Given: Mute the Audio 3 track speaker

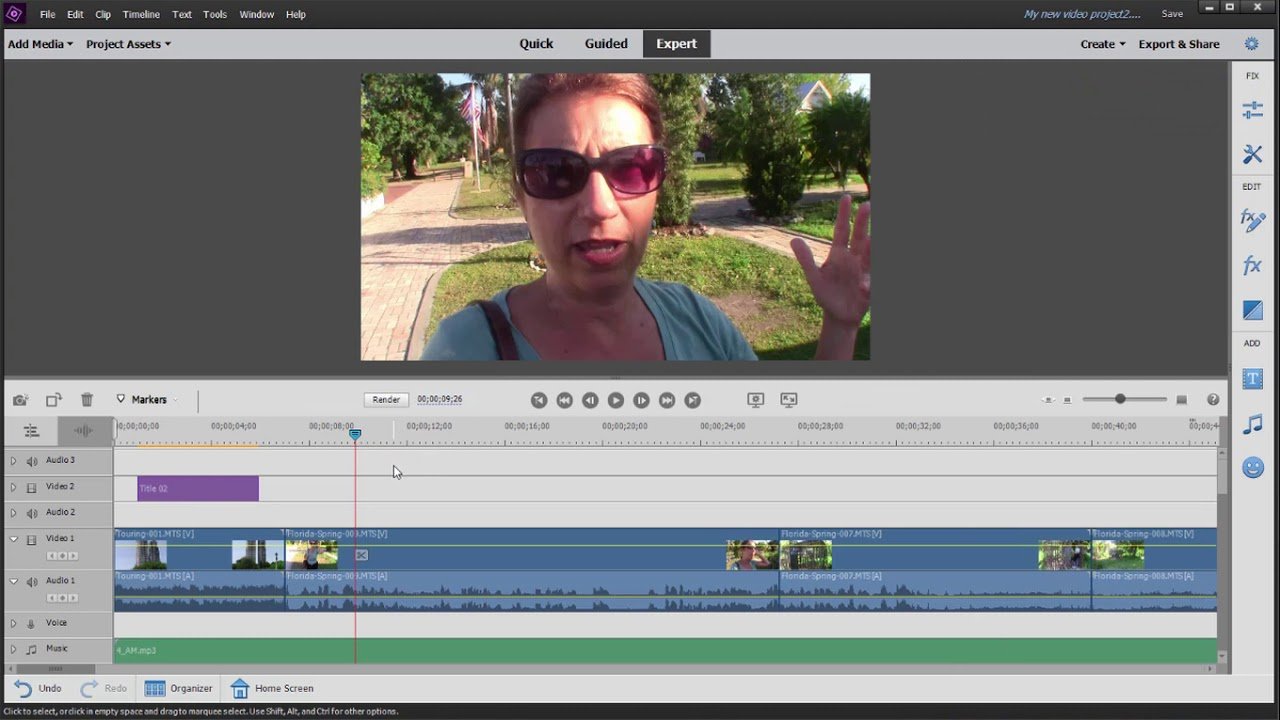Looking at the screenshot, I should click(x=32, y=461).
